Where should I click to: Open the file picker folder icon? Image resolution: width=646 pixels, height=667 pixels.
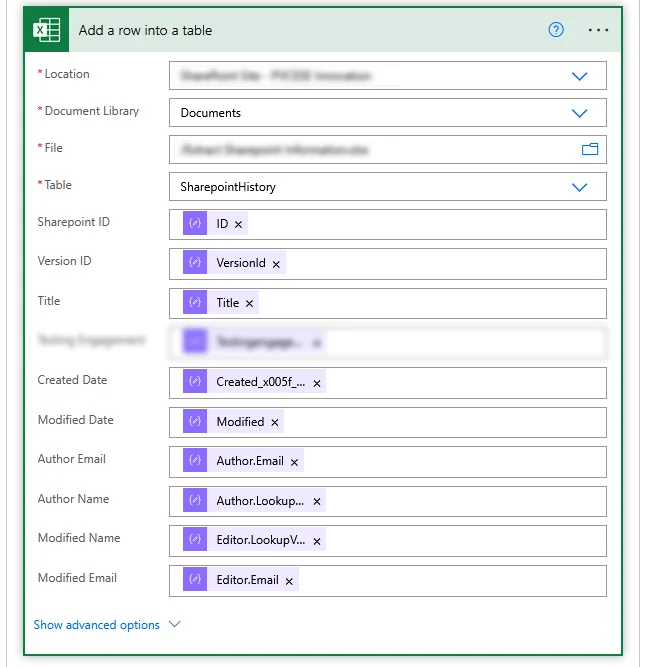(590, 149)
